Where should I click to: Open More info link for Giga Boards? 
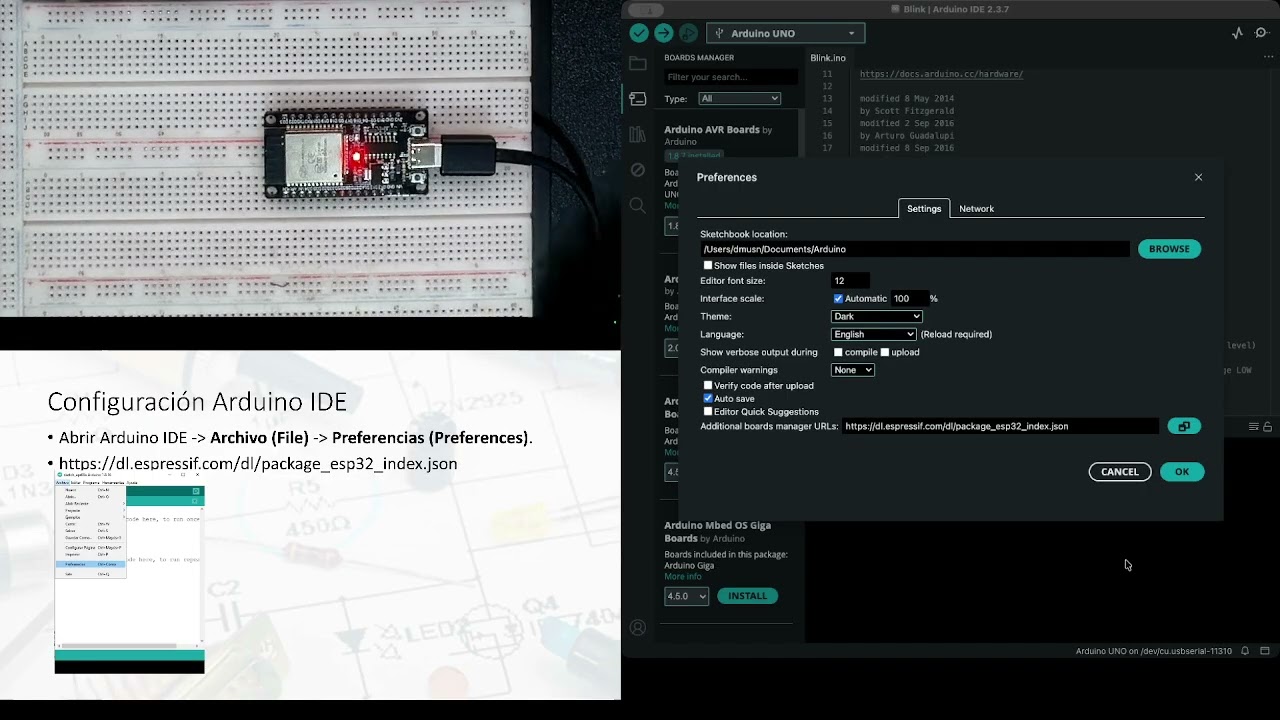tap(683, 577)
